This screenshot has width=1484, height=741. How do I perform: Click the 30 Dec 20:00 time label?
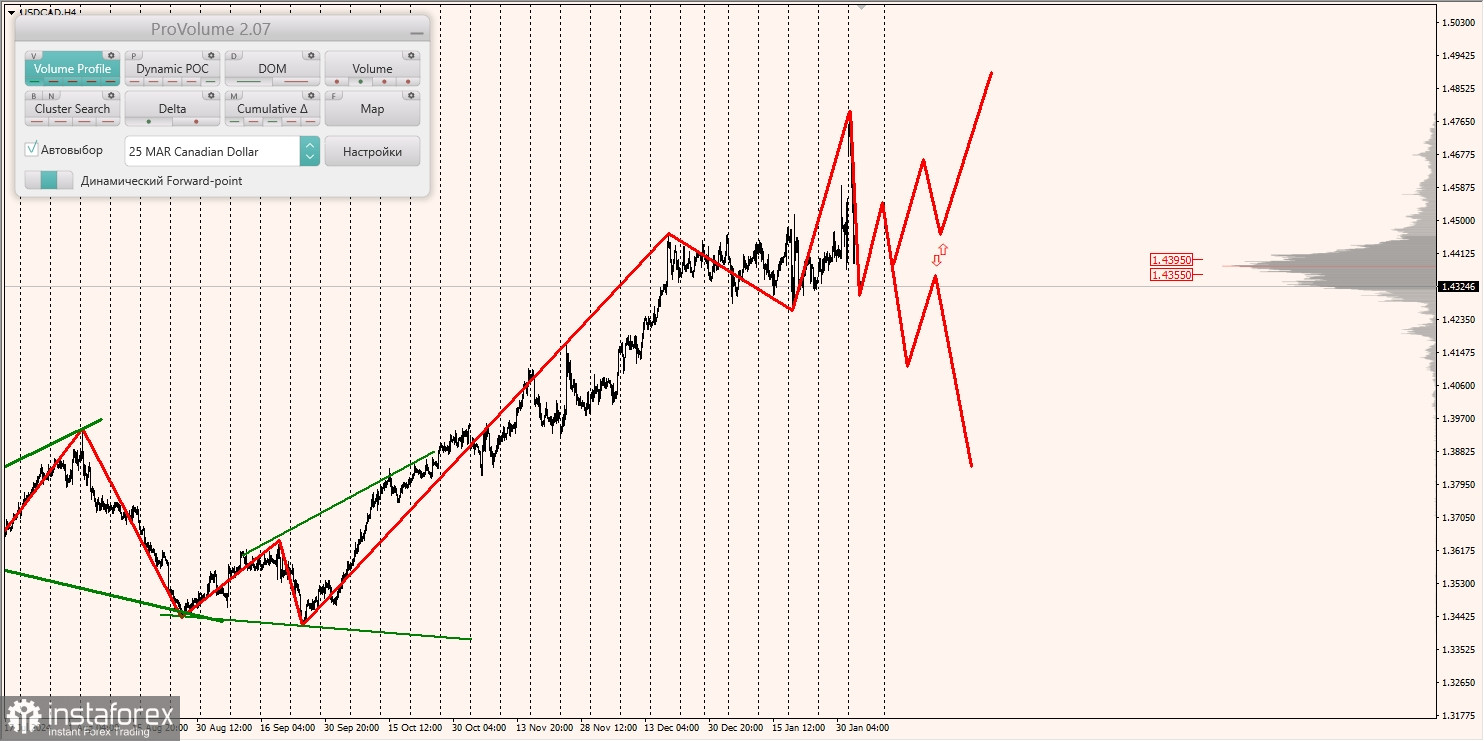point(736,728)
